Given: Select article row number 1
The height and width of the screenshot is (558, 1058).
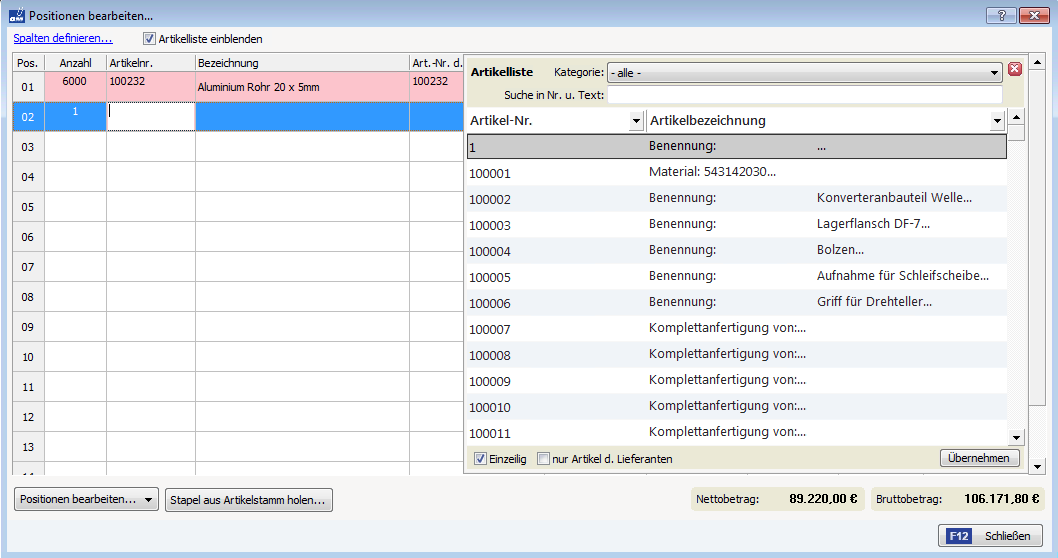Looking at the screenshot, I should [x=737, y=146].
